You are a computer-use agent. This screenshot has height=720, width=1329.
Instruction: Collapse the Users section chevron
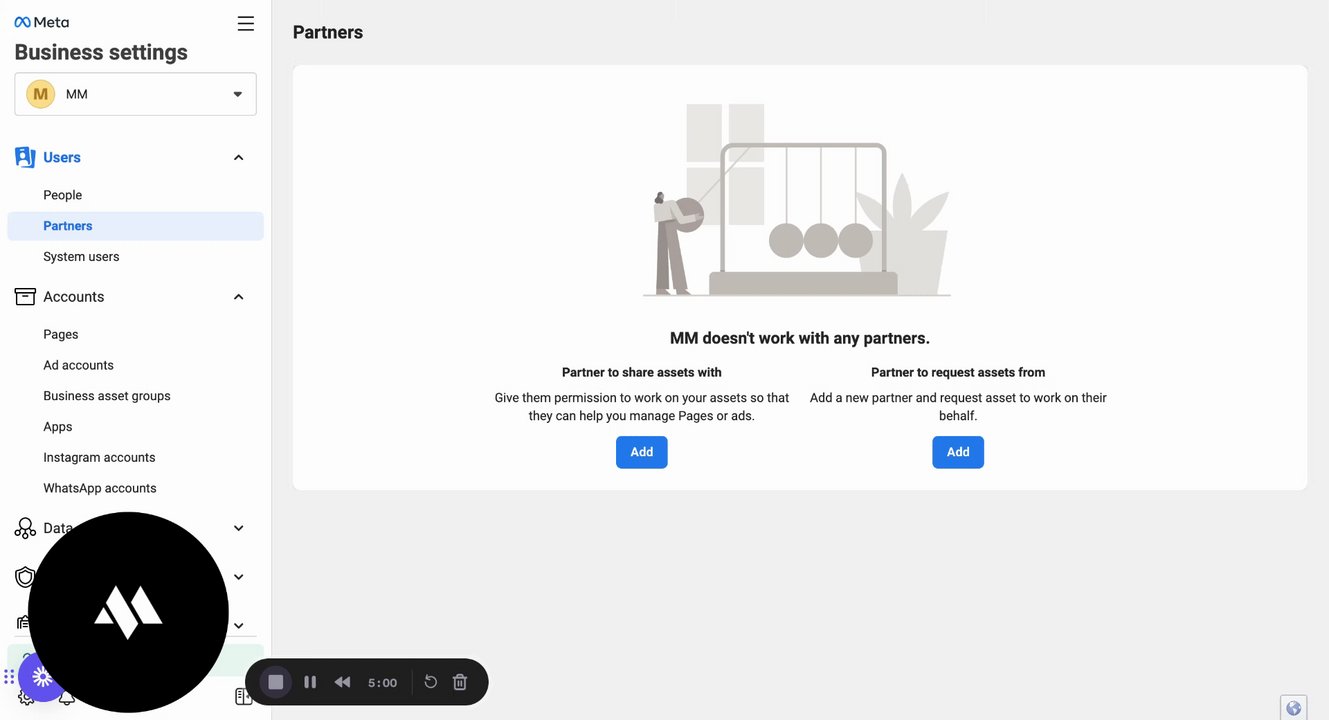tap(238, 157)
